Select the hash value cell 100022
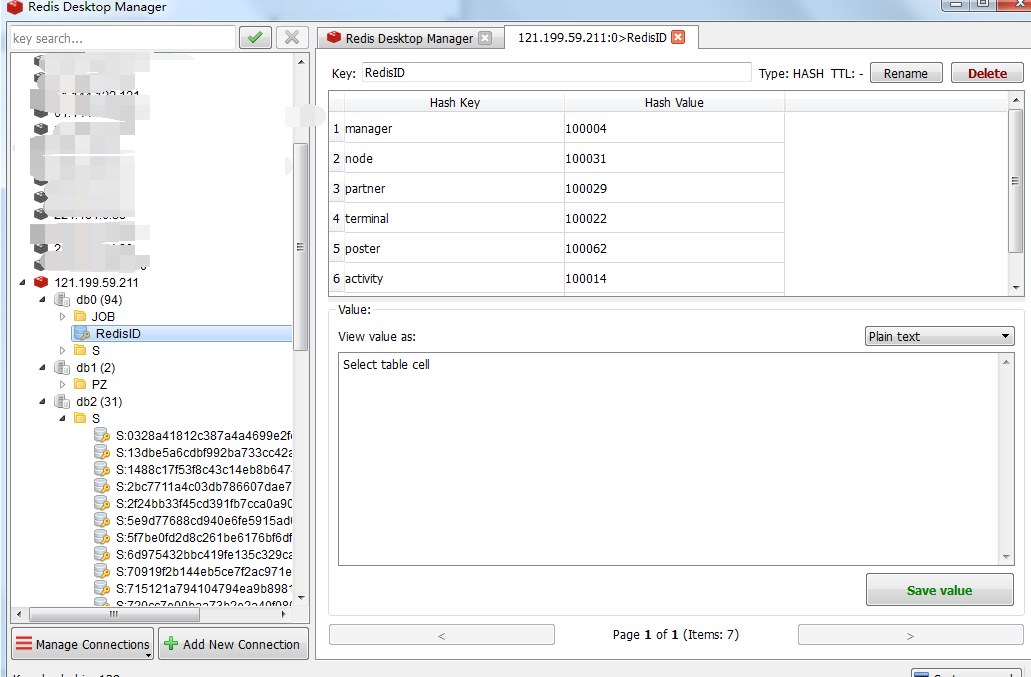The height and width of the screenshot is (677, 1031). pyautogui.click(x=674, y=218)
